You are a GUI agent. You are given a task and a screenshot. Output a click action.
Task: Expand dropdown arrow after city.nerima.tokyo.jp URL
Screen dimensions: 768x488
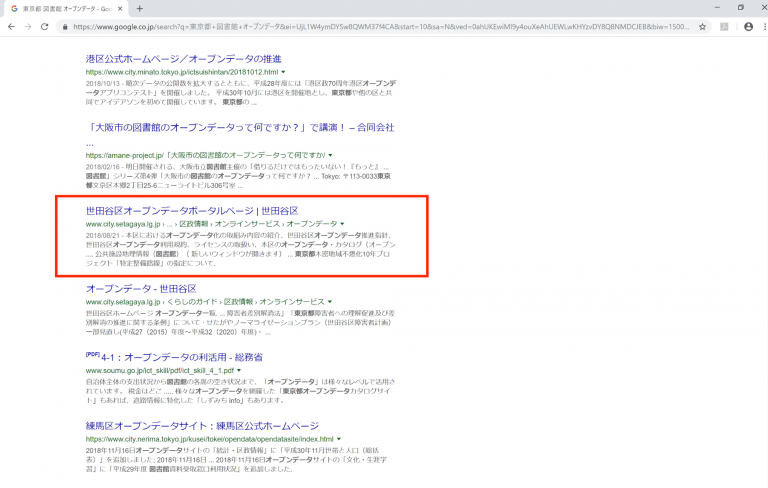(x=339, y=439)
